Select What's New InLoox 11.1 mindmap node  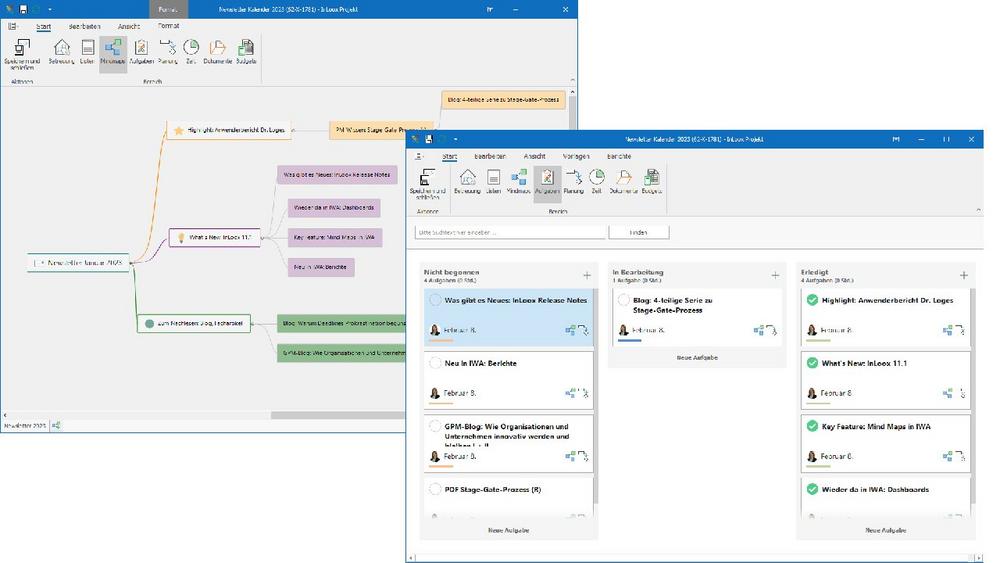[x=214, y=237]
